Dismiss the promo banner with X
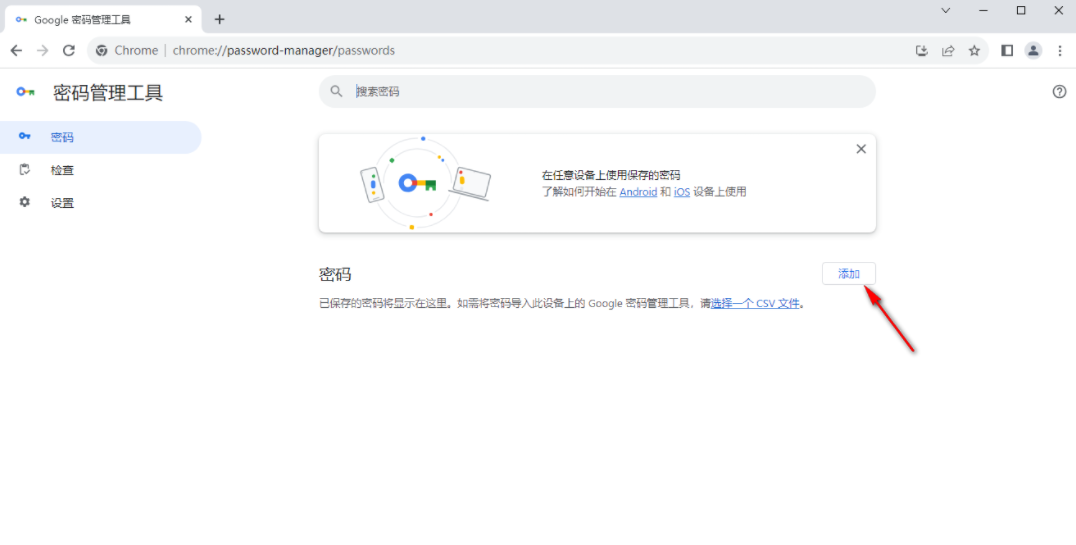Viewport: 1076px width, 545px height. (861, 149)
